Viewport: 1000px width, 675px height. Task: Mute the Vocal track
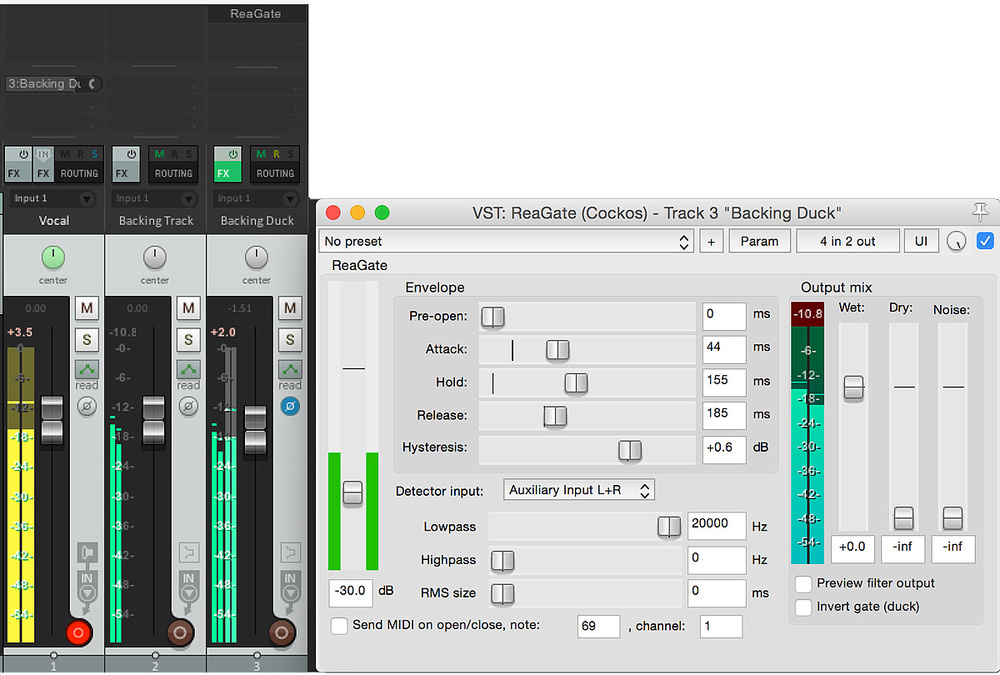(x=87, y=308)
